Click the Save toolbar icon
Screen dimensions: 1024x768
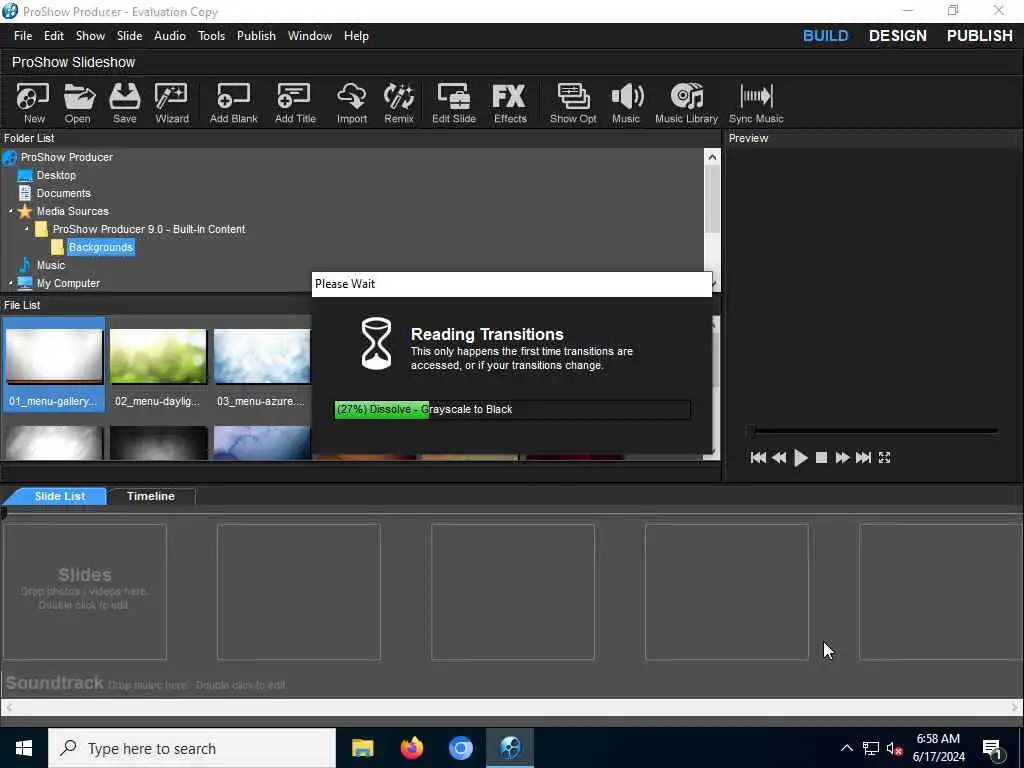click(124, 103)
